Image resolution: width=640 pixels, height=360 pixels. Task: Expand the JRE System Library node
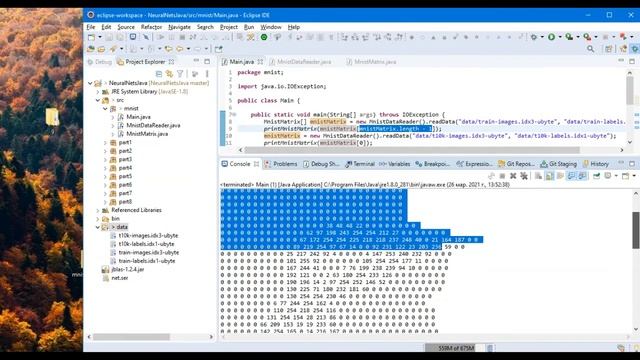(98, 91)
